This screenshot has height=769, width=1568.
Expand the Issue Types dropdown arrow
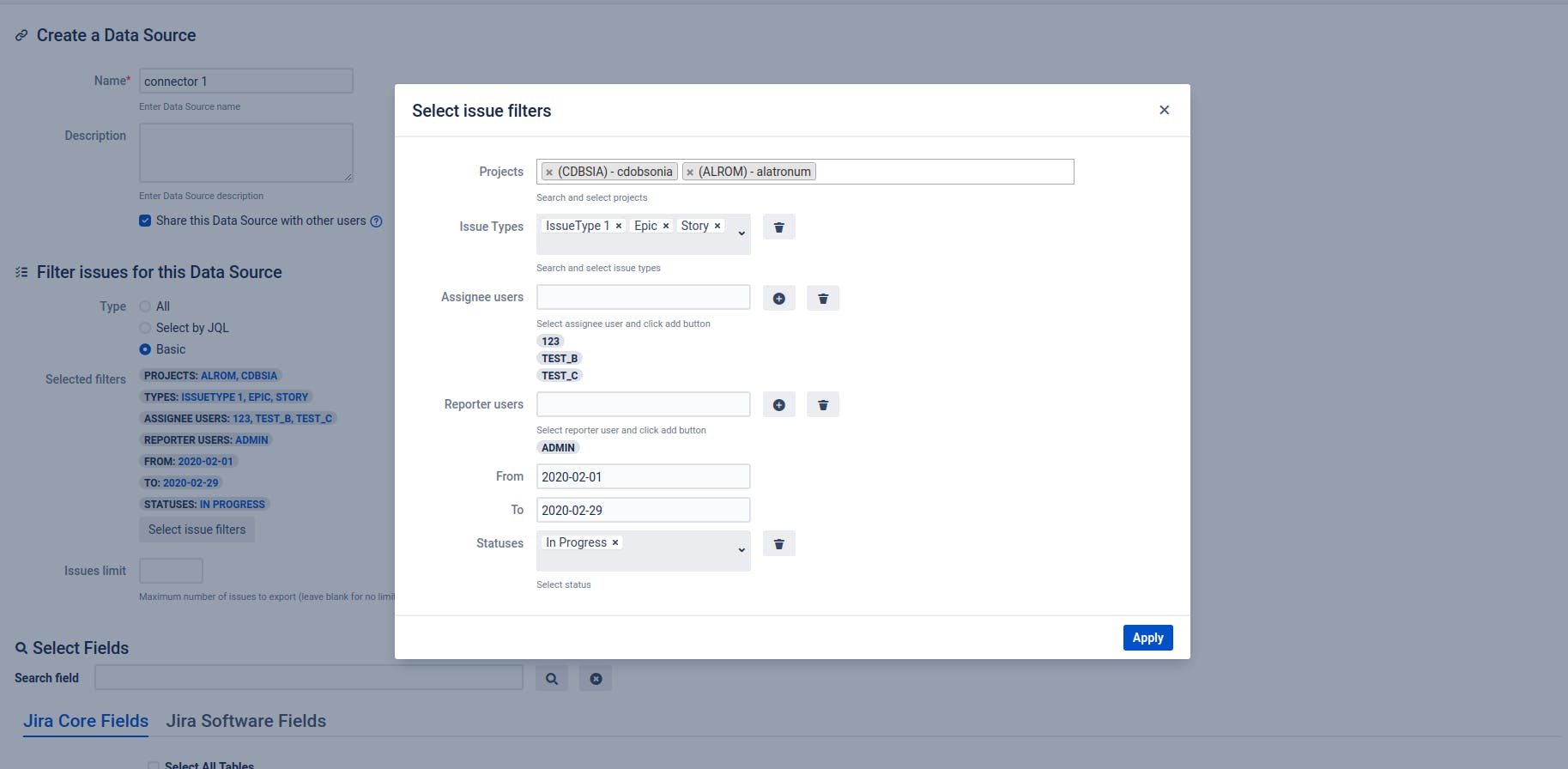coord(742,233)
